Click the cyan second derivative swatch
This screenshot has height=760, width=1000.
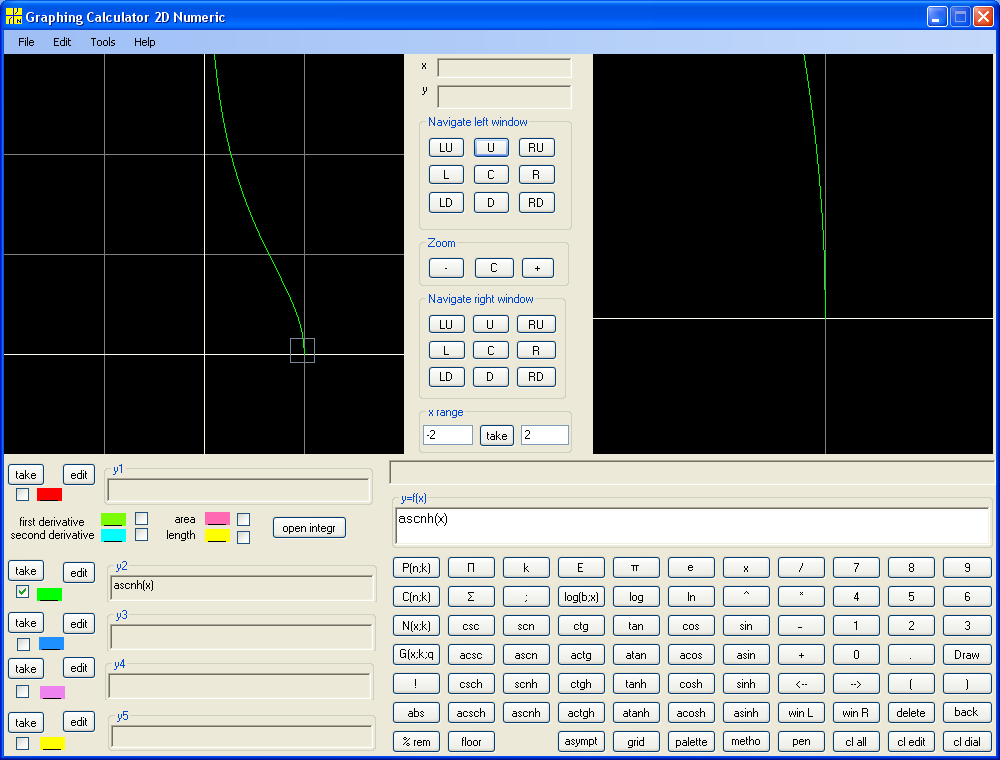click(x=113, y=535)
